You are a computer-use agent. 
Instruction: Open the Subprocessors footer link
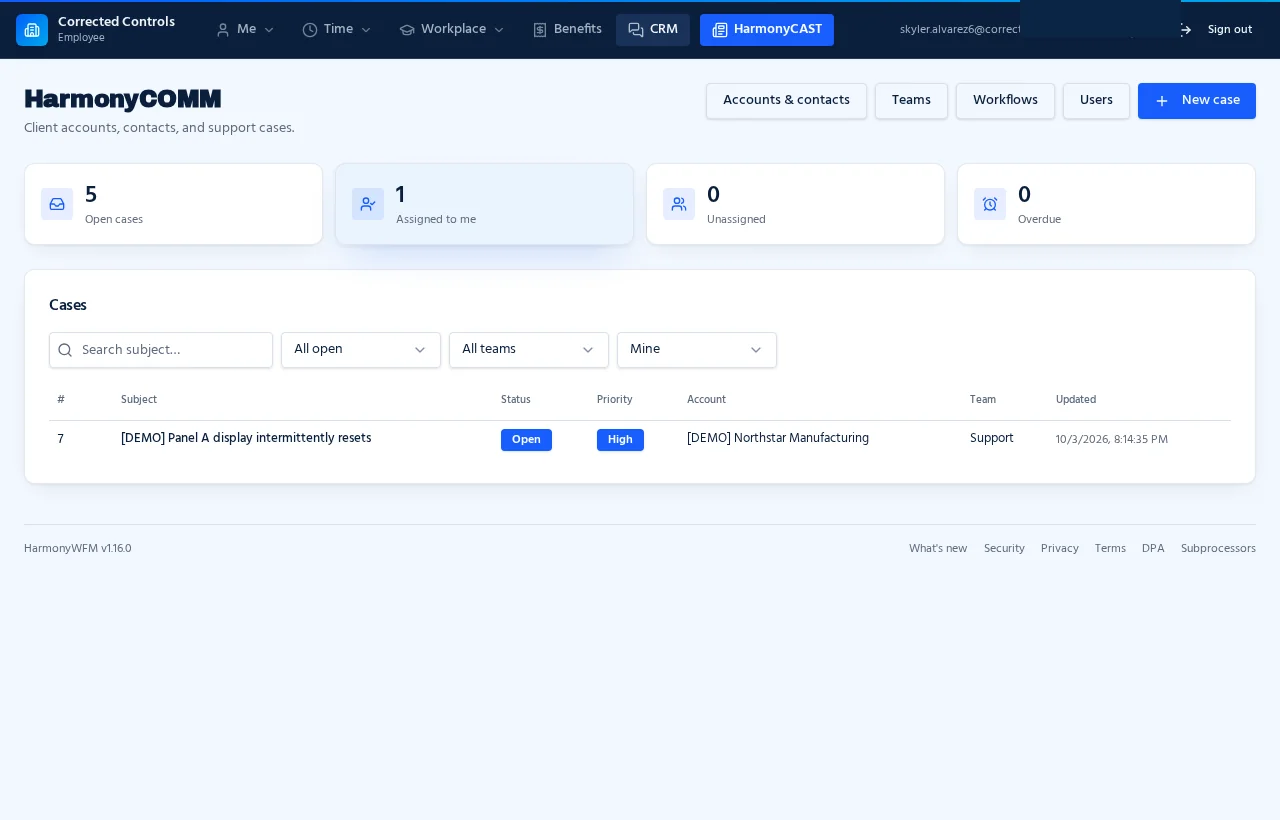[x=1218, y=549]
